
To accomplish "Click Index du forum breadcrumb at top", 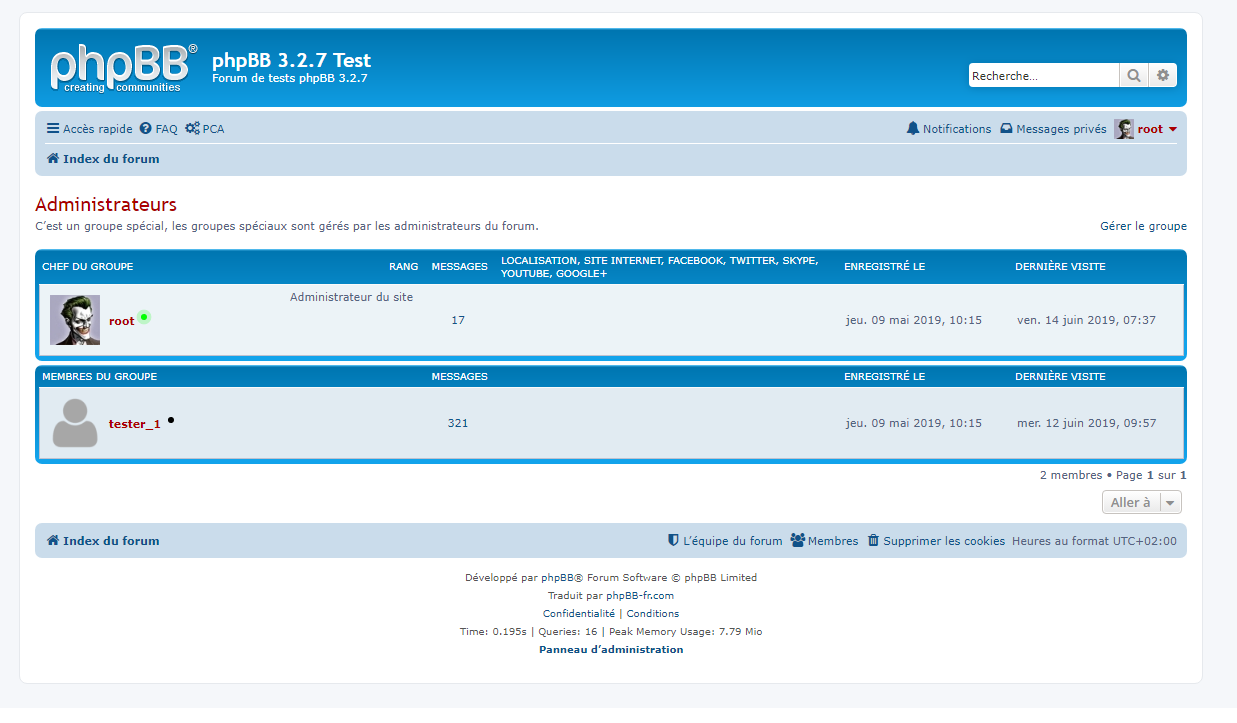I will click(x=103, y=159).
